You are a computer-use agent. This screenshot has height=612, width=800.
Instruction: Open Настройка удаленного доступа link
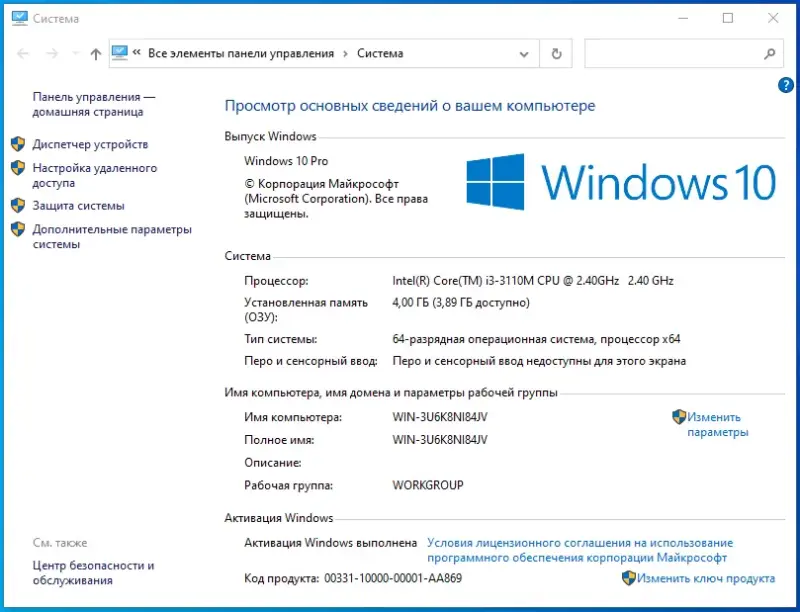(x=95, y=175)
